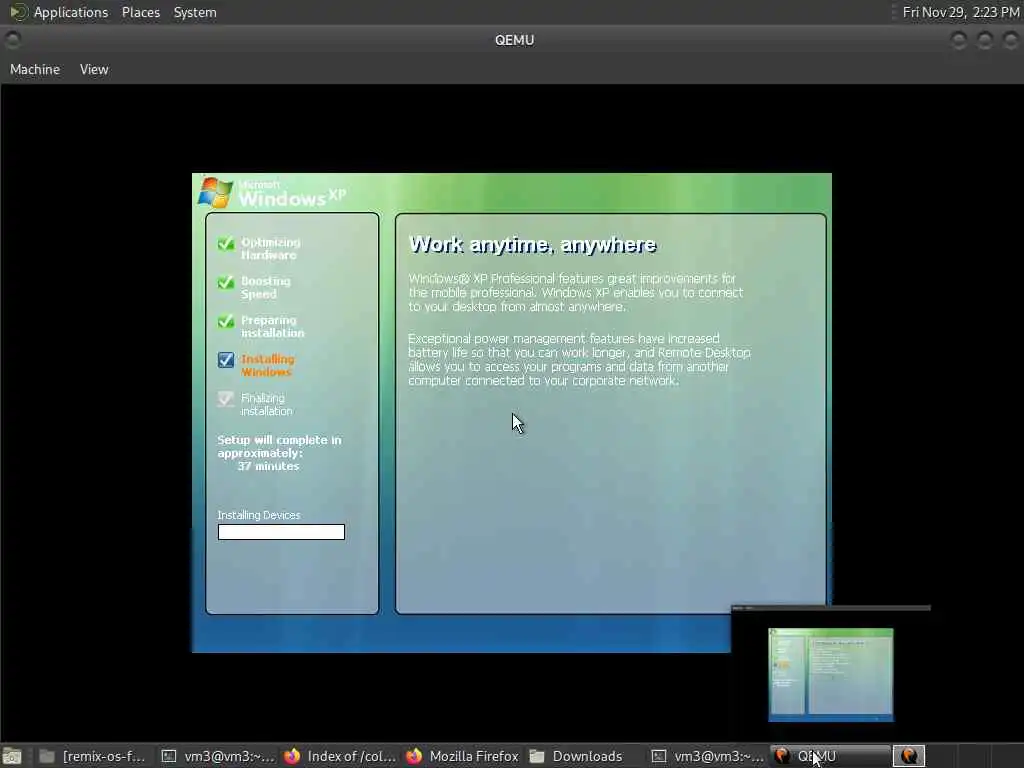Click the '37 minutes' remaining time text
The height and width of the screenshot is (768, 1024).
[x=268, y=466]
